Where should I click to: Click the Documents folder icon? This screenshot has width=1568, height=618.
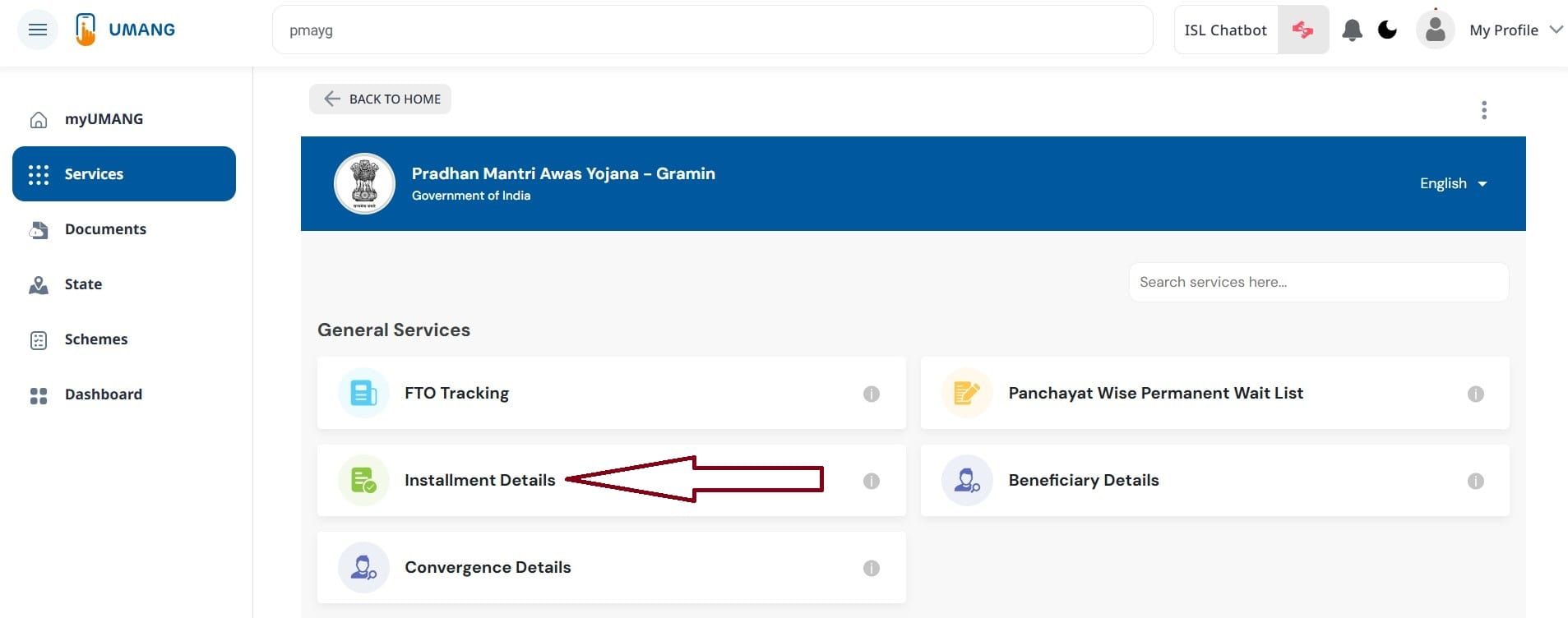tap(39, 230)
